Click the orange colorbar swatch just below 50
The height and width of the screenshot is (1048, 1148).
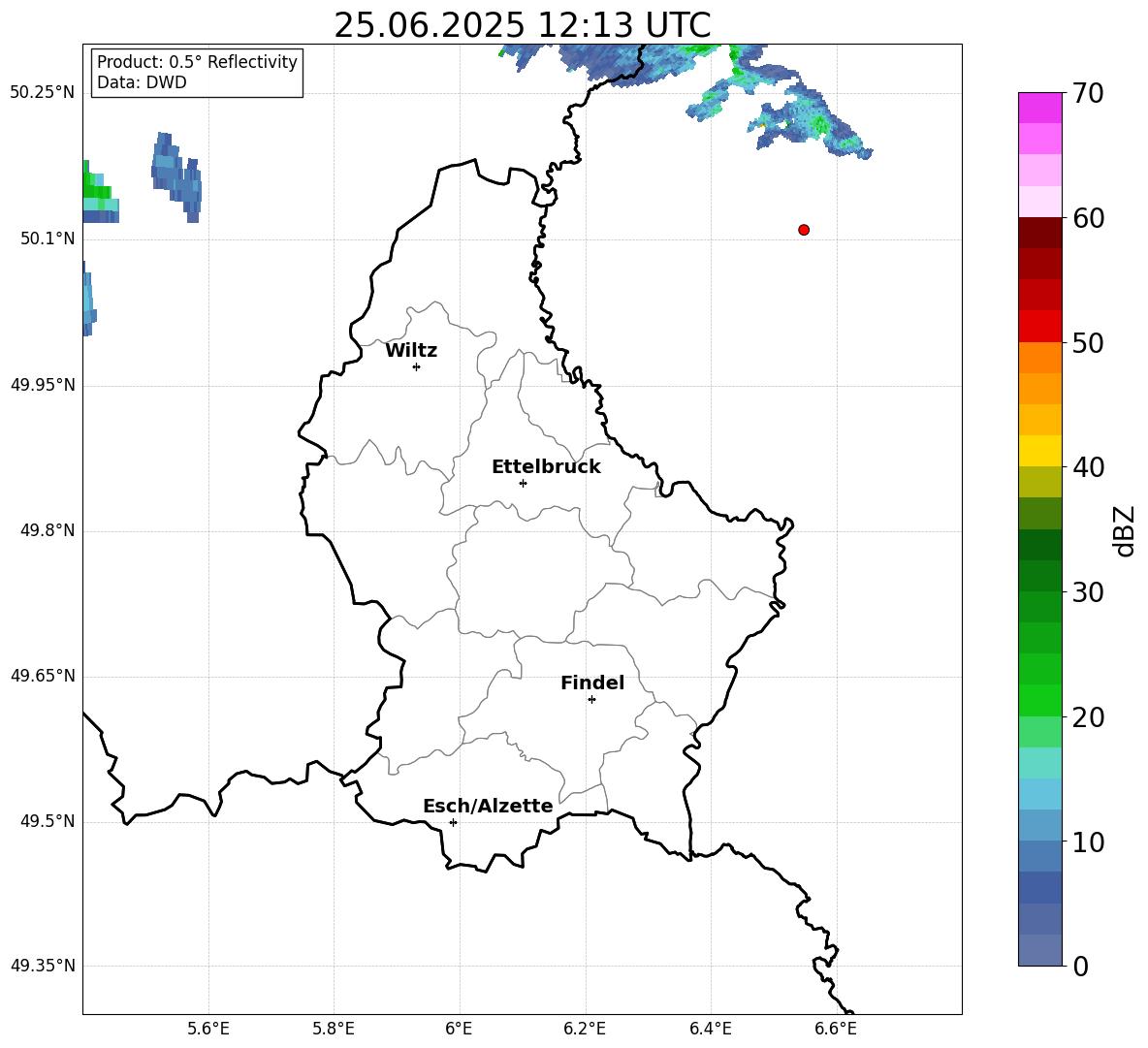[x=1040, y=357]
